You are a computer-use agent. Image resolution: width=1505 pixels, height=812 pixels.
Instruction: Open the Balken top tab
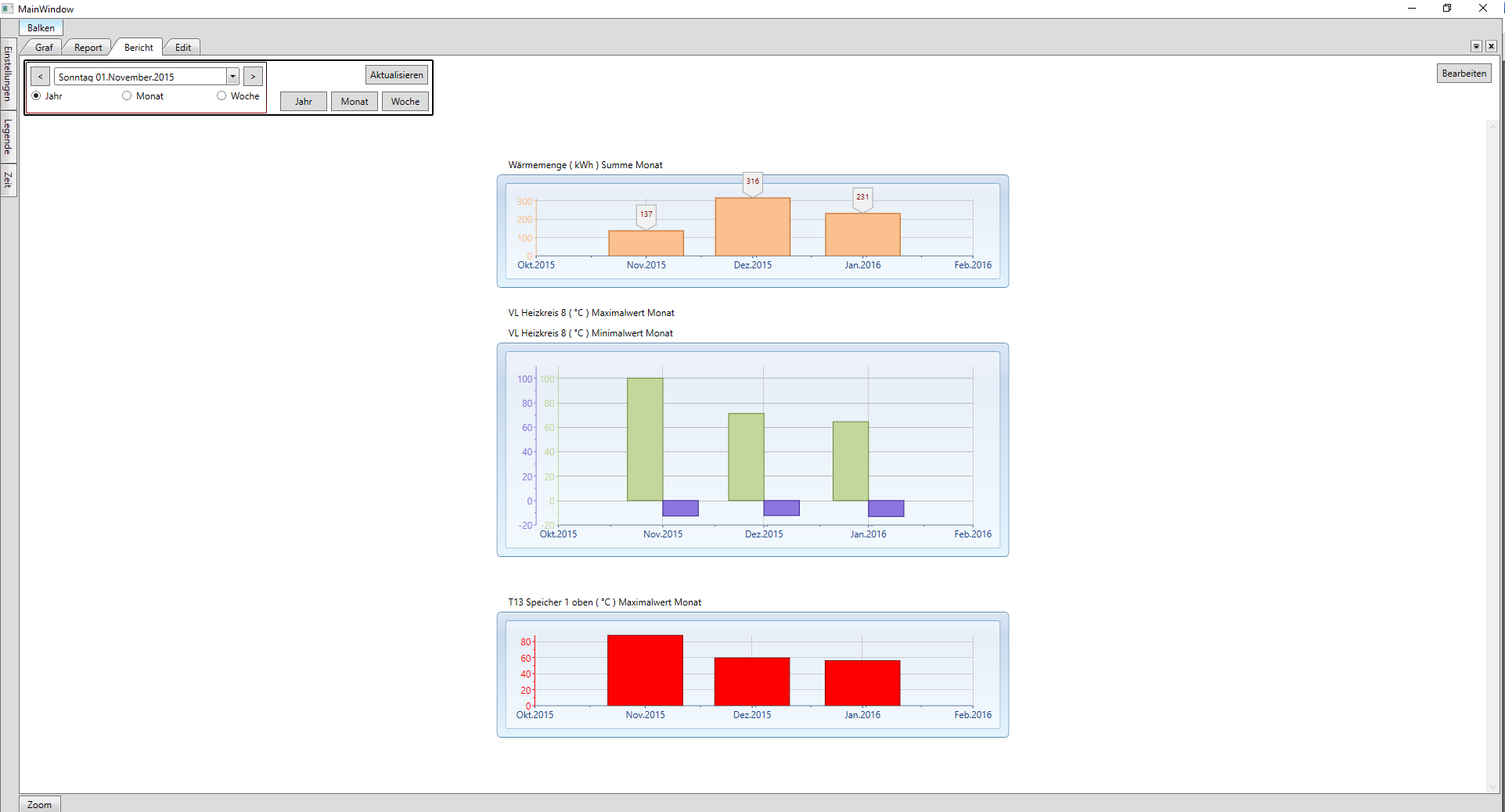[x=41, y=27]
